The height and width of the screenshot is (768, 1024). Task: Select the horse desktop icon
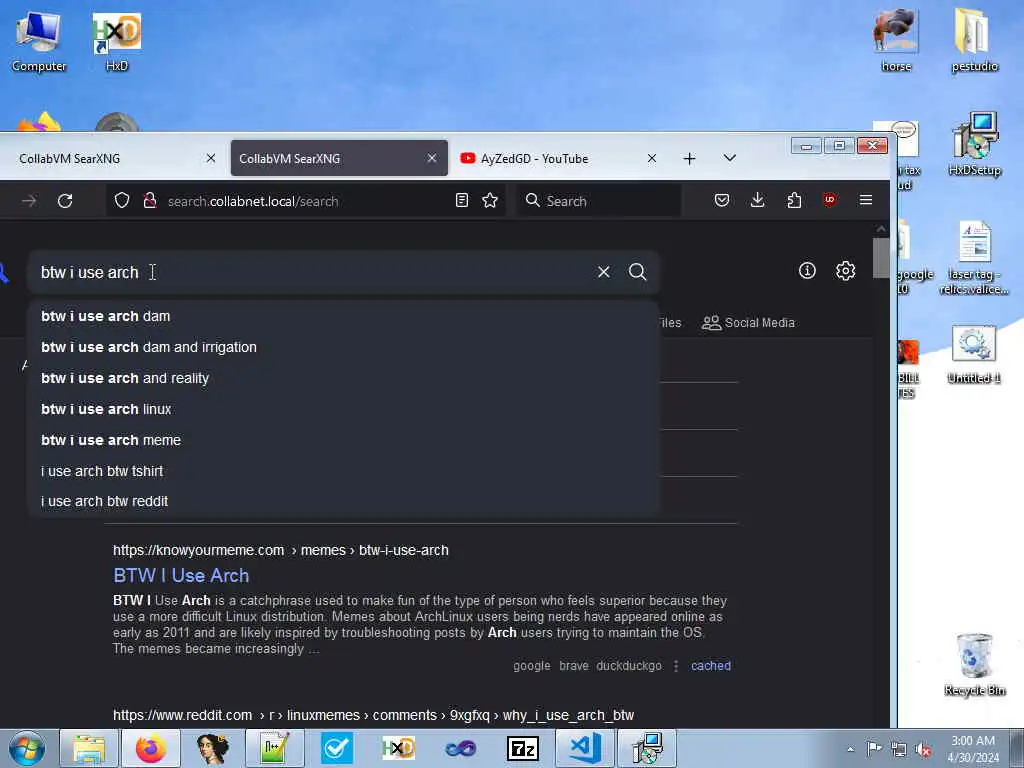pos(896,40)
